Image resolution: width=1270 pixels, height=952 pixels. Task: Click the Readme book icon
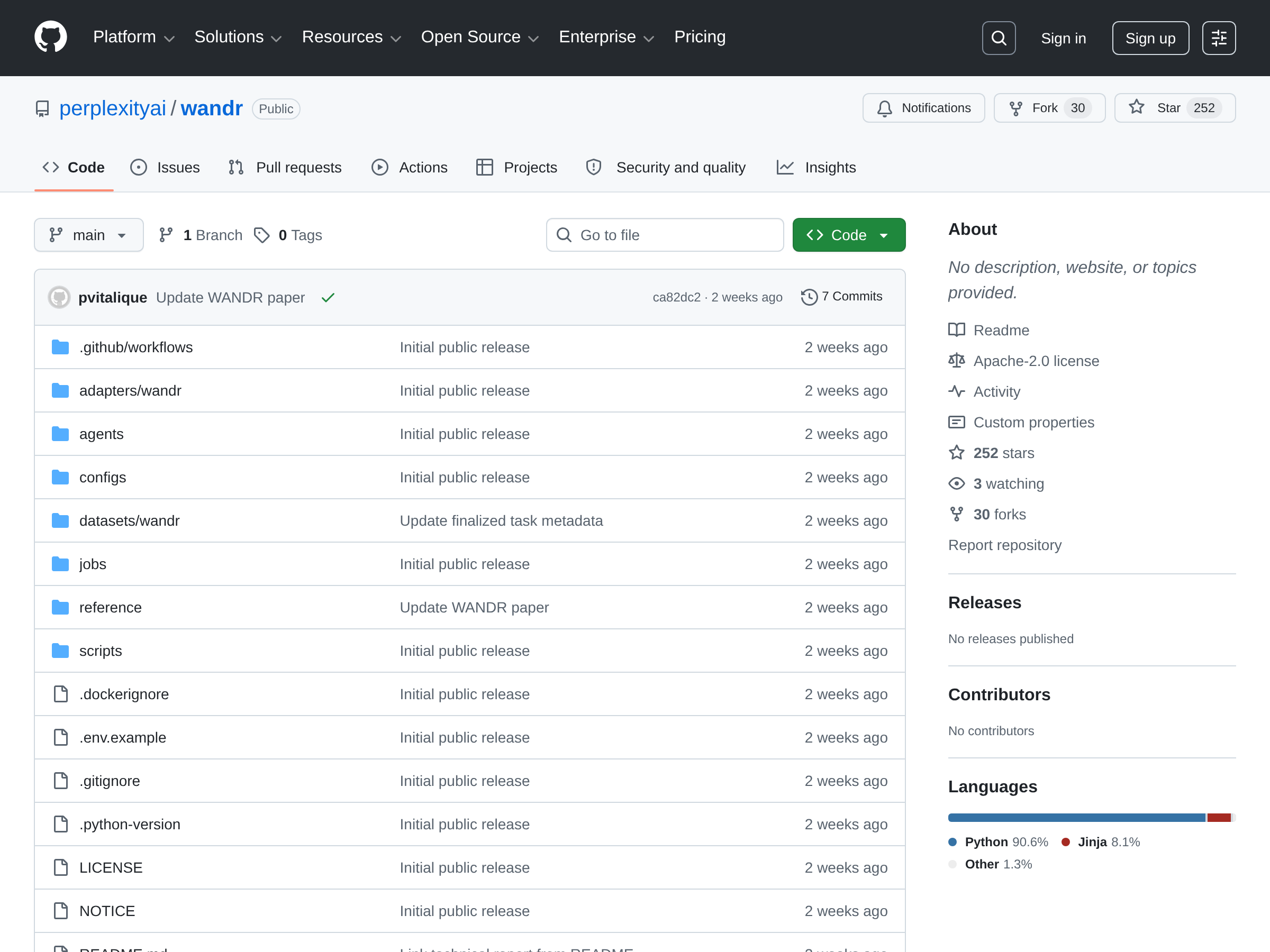(957, 330)
